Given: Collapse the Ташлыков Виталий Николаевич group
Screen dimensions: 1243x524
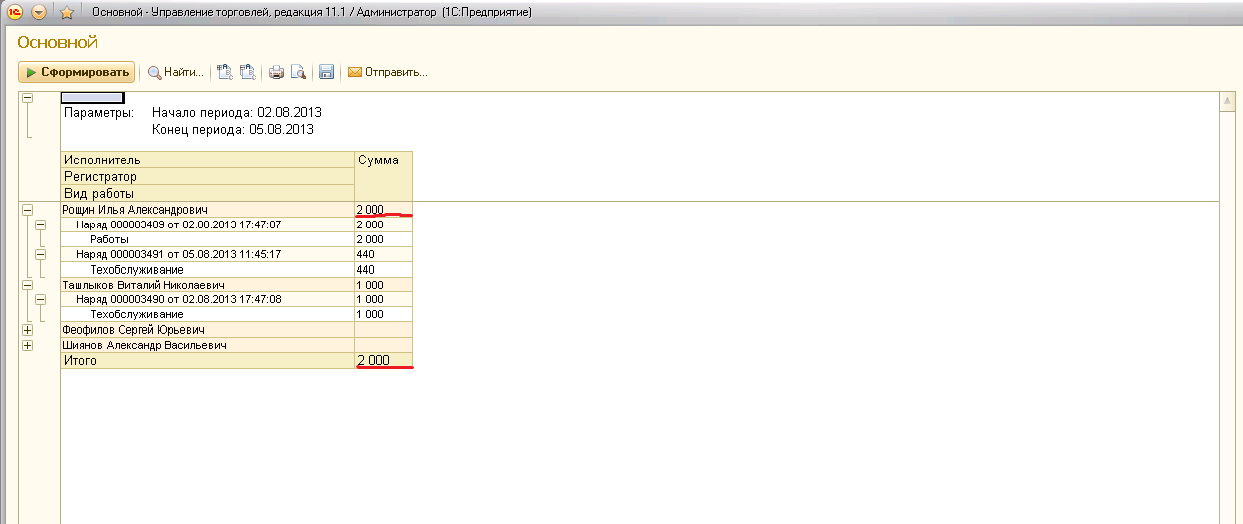Looking at the screenshot, I should click(x=27, y=285).
